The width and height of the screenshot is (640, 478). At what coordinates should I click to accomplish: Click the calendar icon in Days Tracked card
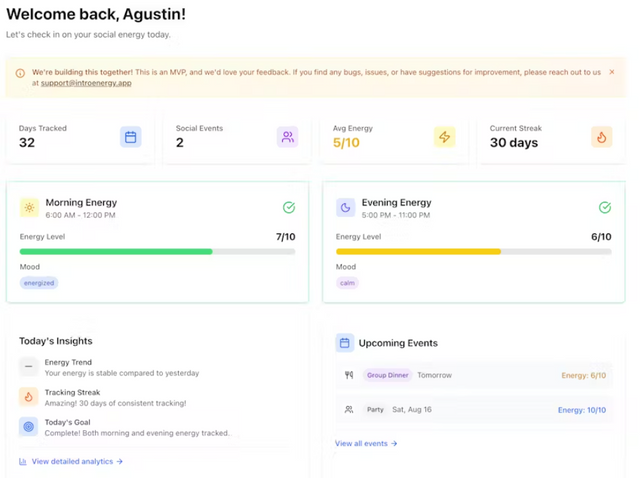(131, 137)
